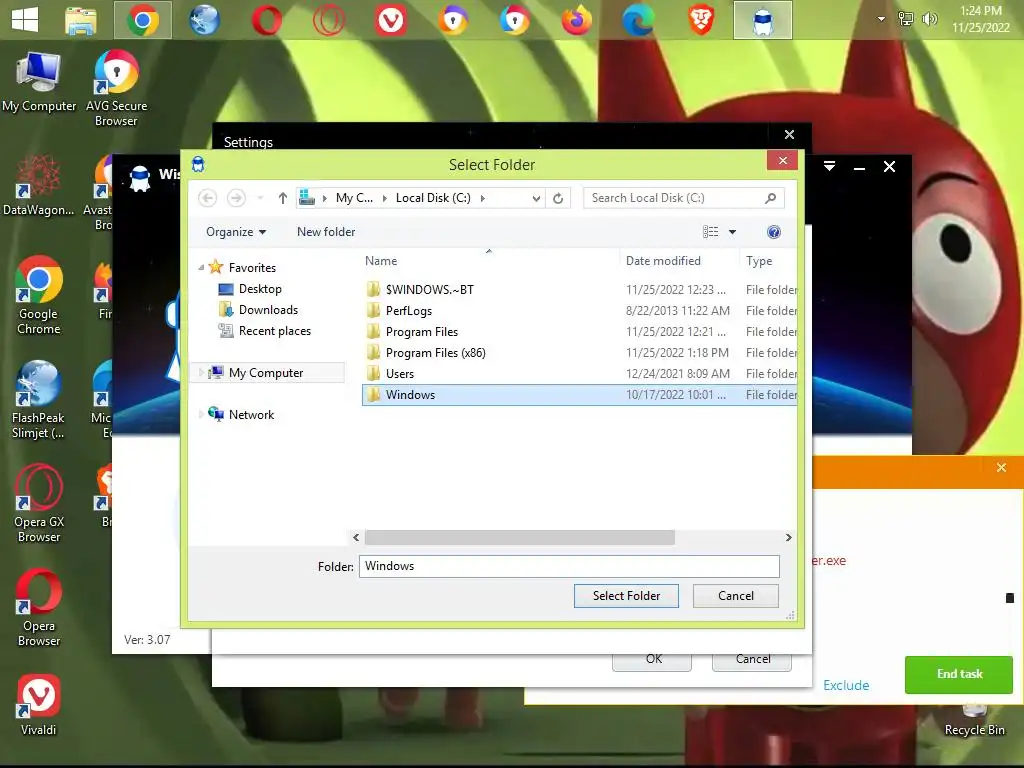The image size is (1024, 768).
Task: Select the Program Files folder row
Action: [579, 332]
